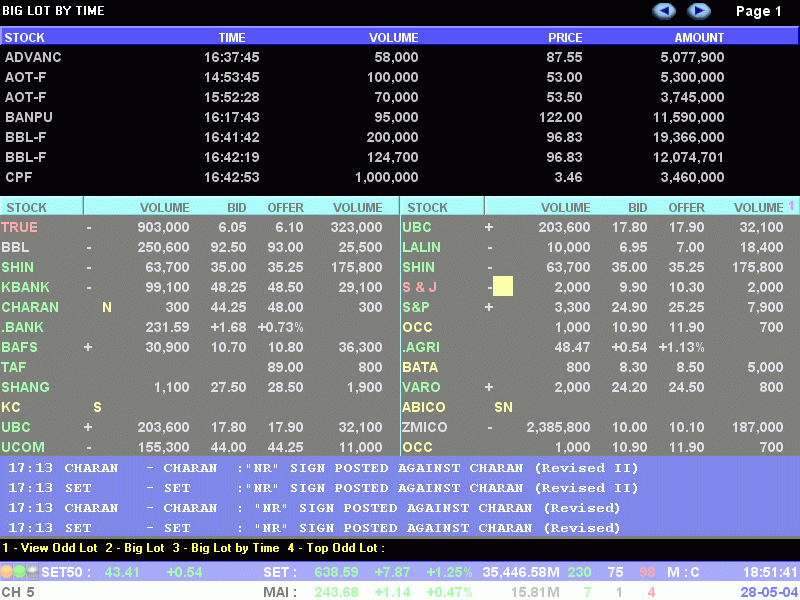Image resolution: width=800 pixels, height=600 pixels.
Task: Click the ZMICO stock symbol
Action: click(424, 427)
